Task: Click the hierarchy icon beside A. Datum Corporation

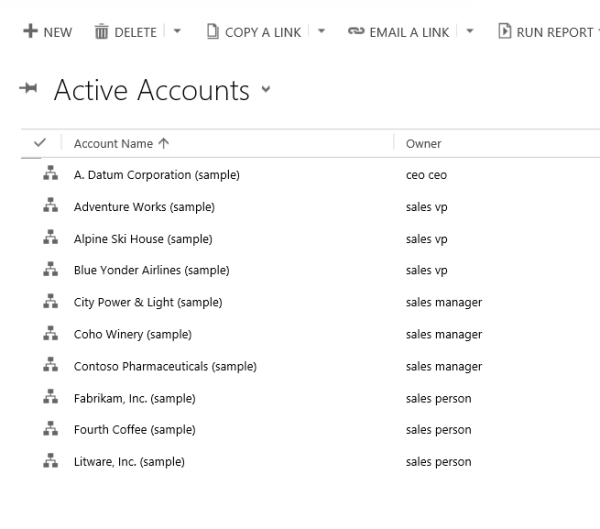Action: click(x=46, y=175)
